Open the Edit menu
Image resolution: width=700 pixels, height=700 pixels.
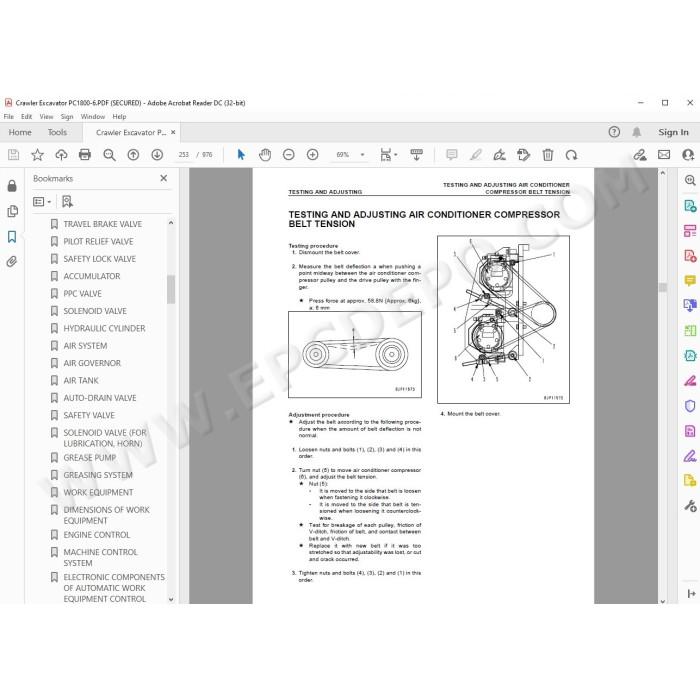tap(26, 117)
